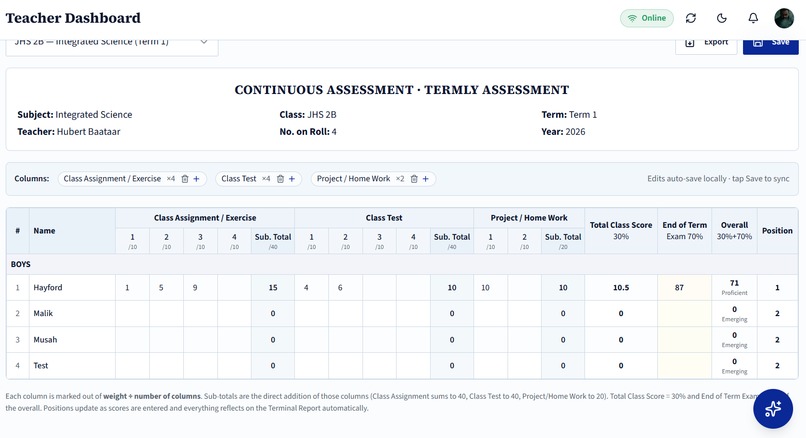
Task: Toggle dark mode moon icon
Action: click(722, 18)
